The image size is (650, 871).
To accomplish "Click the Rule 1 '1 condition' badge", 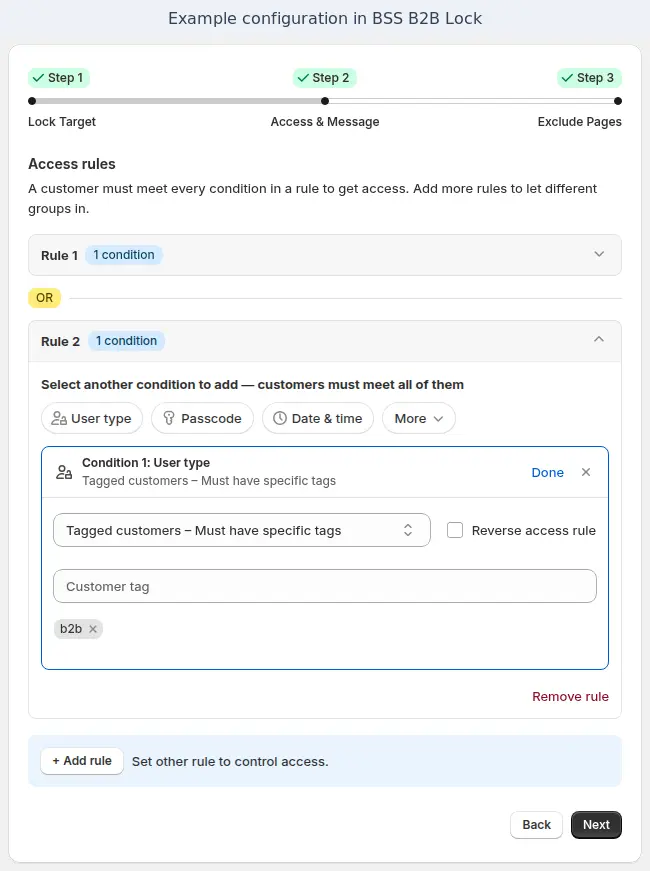I will click(124, 255).
